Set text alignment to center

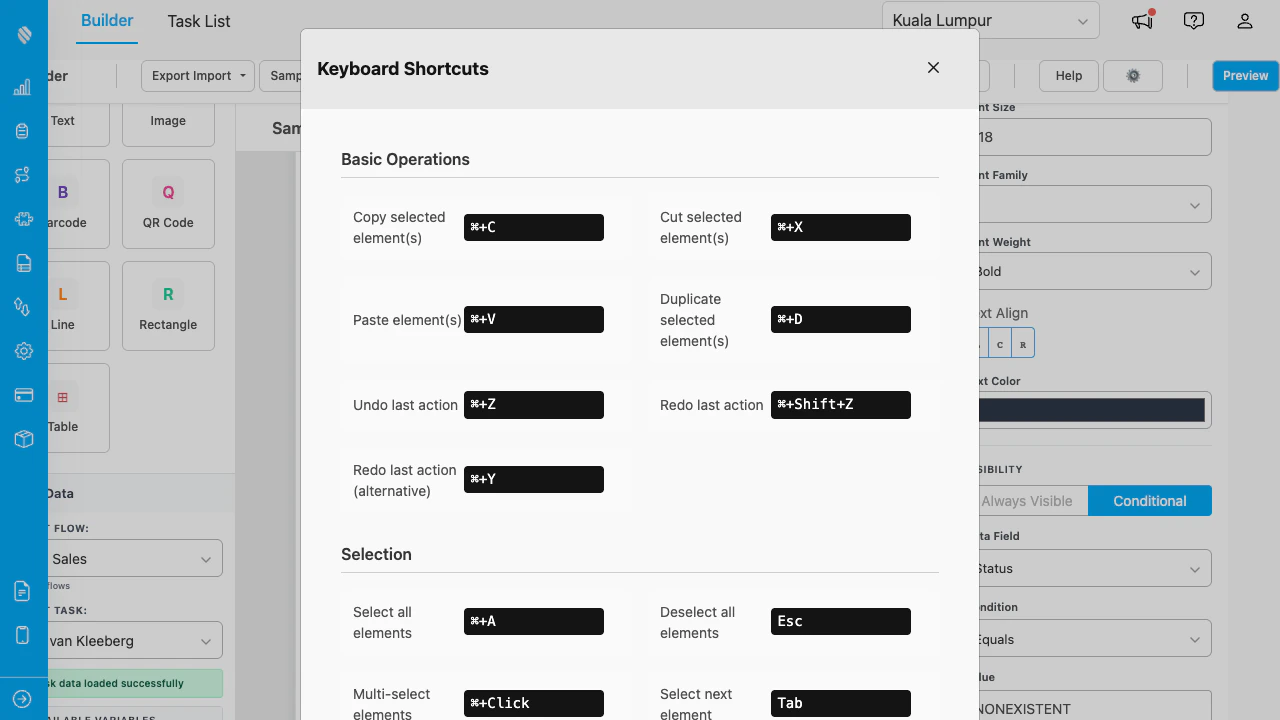[999, 343]
